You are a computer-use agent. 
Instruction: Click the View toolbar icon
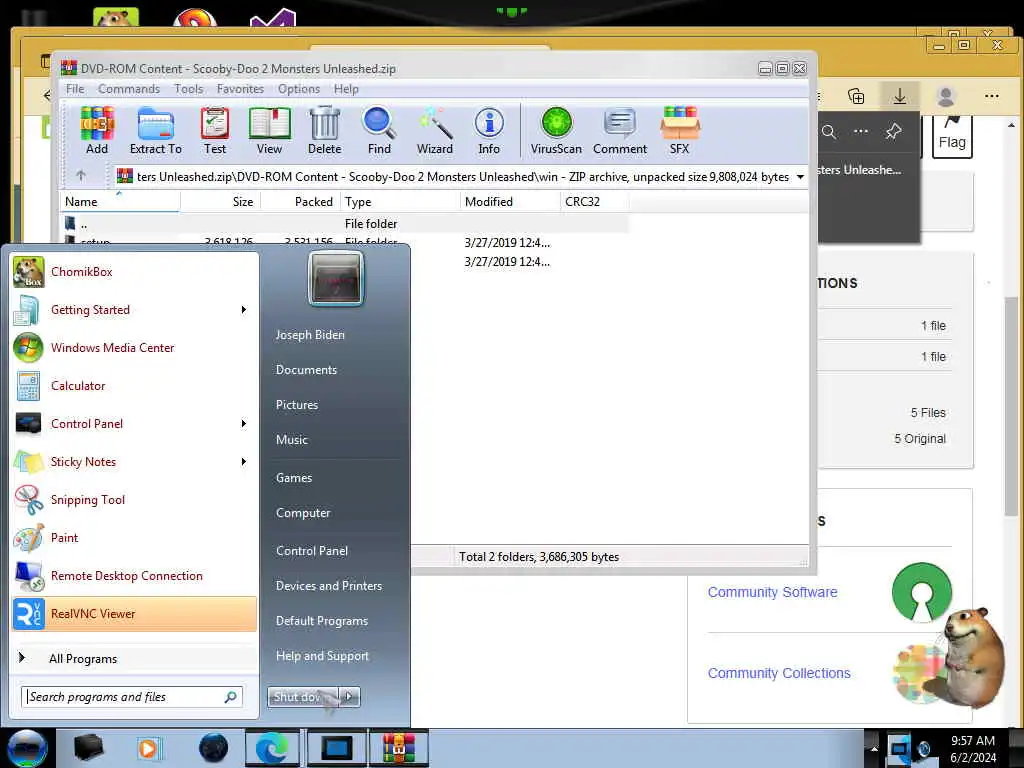[269, 130]
